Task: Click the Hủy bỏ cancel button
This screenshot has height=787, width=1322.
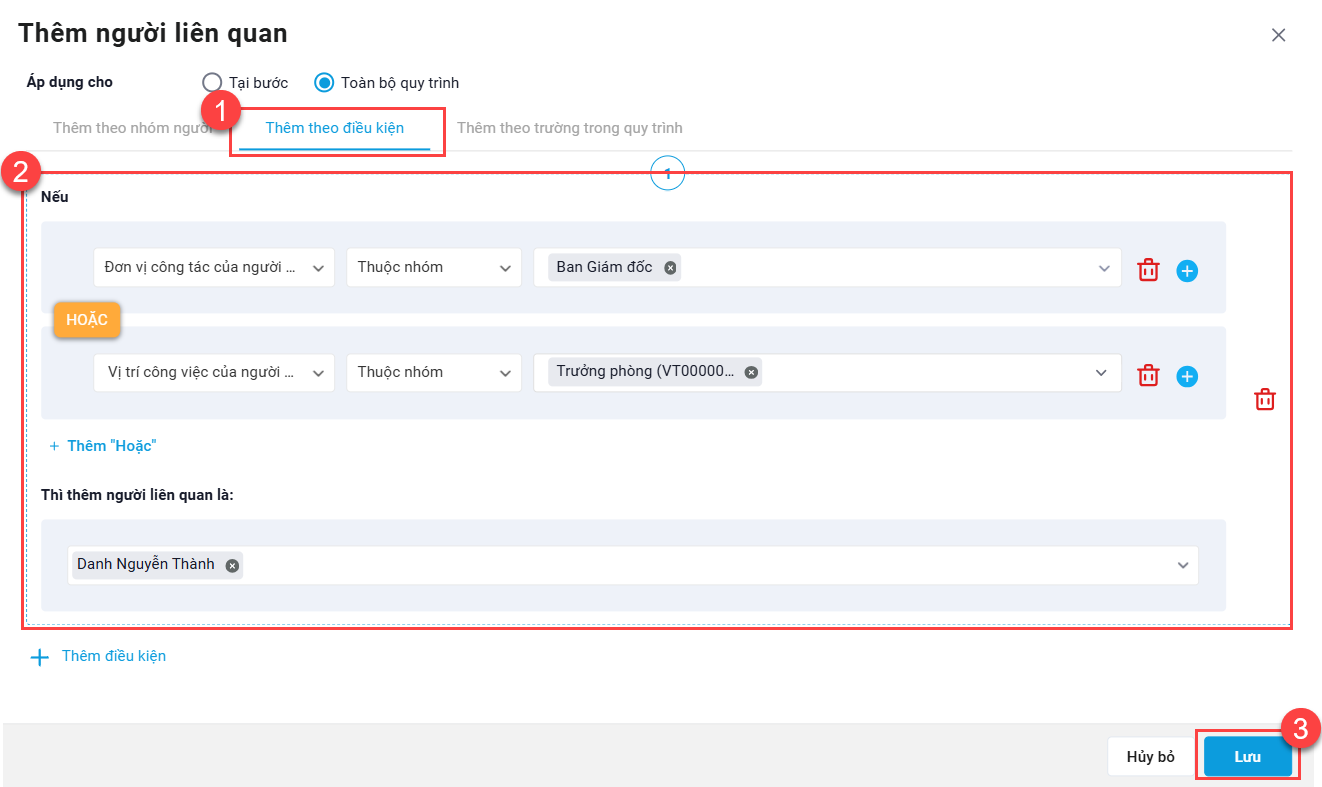Action: (1151, 757)
